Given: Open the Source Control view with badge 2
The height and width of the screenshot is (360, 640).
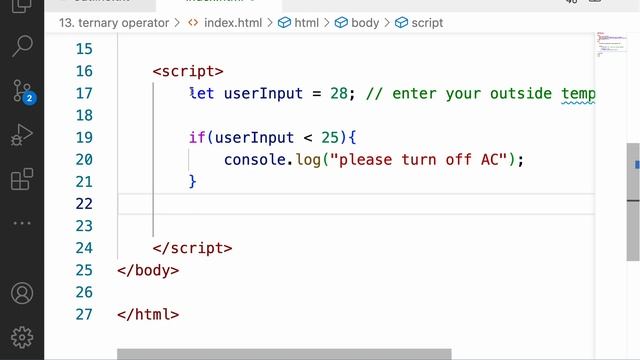Looking at the screenshot, I should [24, 91].
